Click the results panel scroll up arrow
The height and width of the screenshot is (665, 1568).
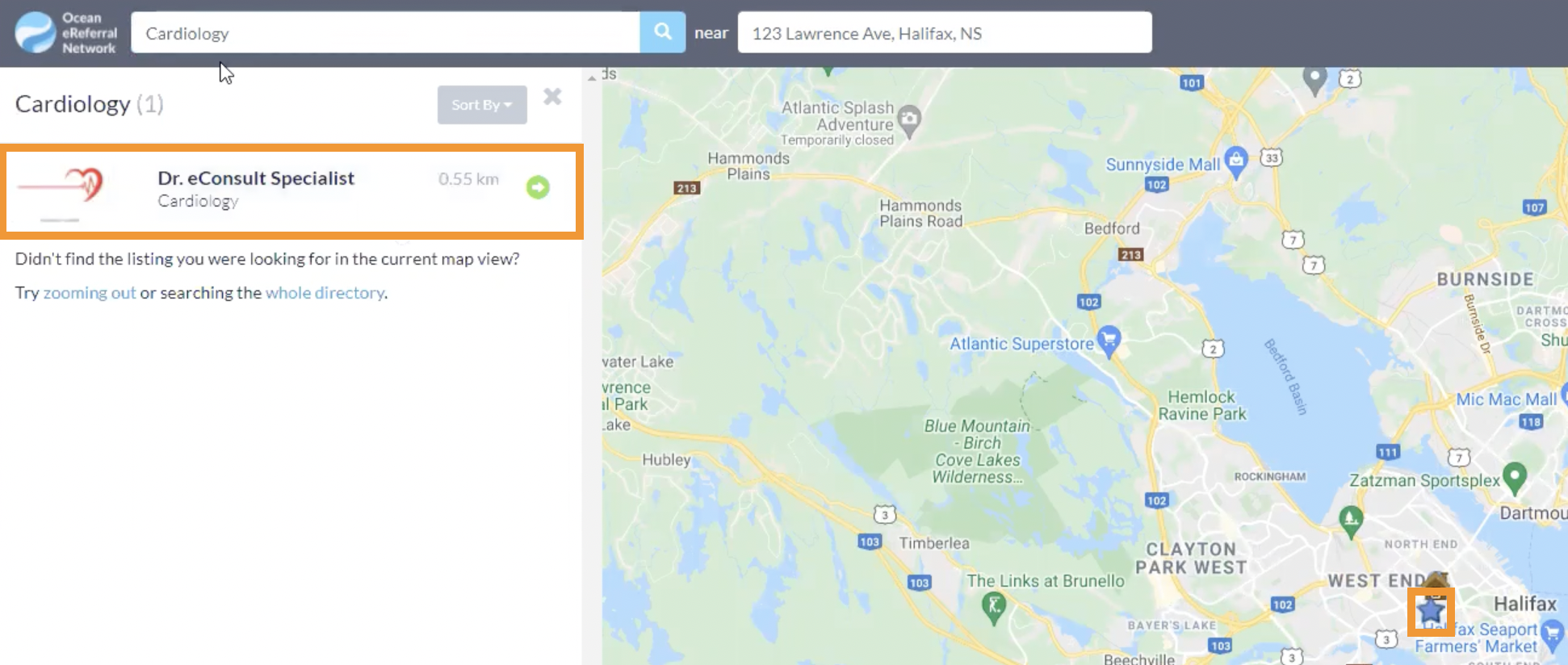click(x=592, y=78)
